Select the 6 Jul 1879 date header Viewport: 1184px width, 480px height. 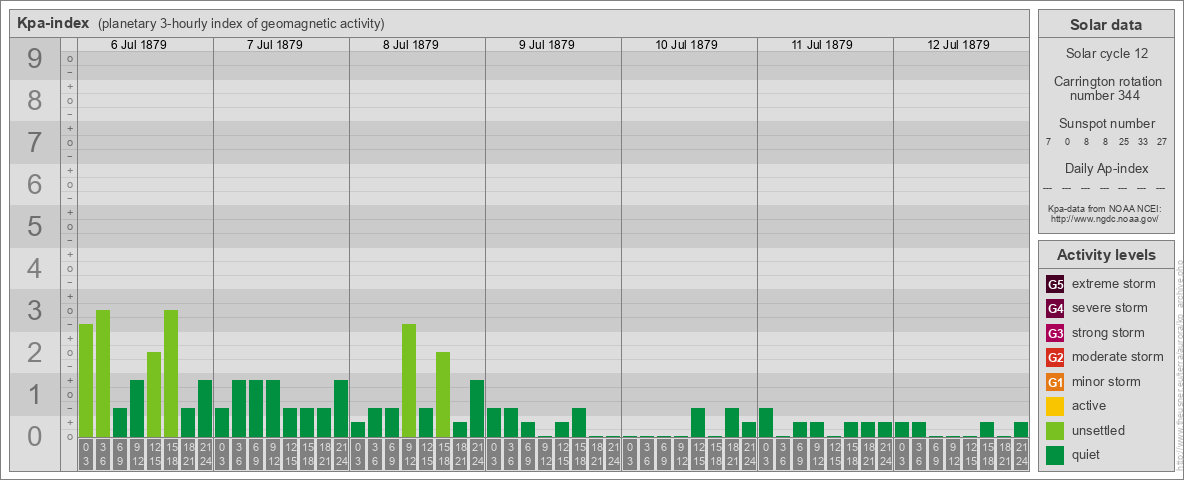click(x=139, y=45)
